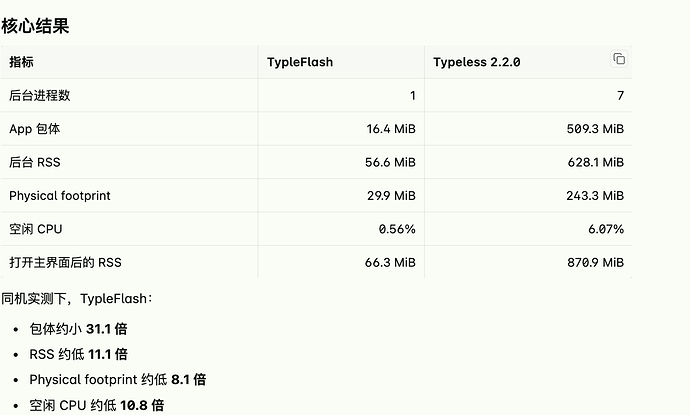Select the 核心结果 heading
The height and width of the screenshot is (415, 690).
(35, 26)
